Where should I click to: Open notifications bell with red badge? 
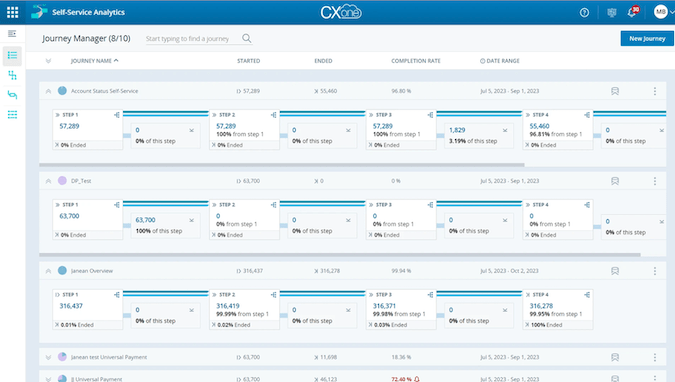coord(633,12)
